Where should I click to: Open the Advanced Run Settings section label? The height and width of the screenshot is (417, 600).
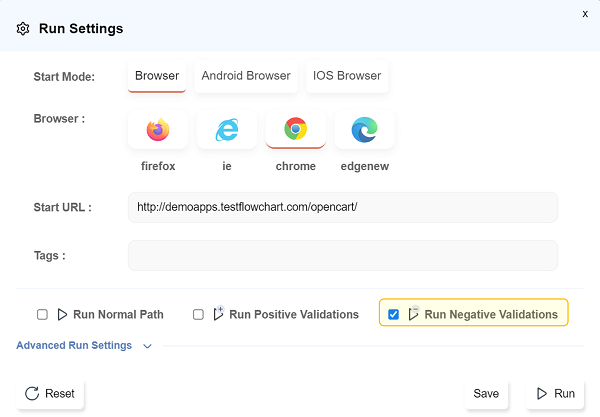coord(74,346)
